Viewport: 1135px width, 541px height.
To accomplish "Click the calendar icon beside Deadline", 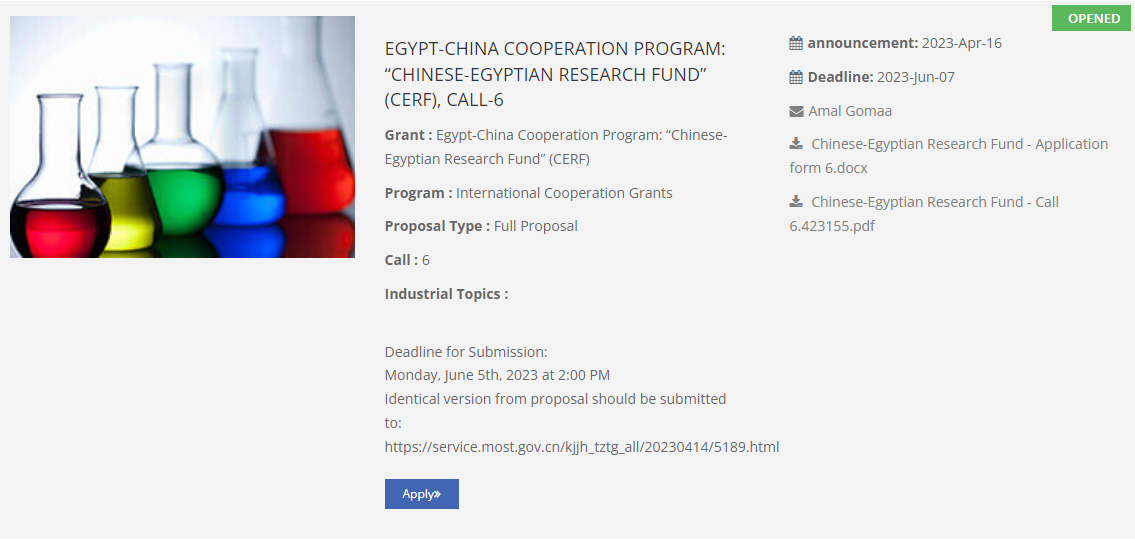I will (796, 77).
